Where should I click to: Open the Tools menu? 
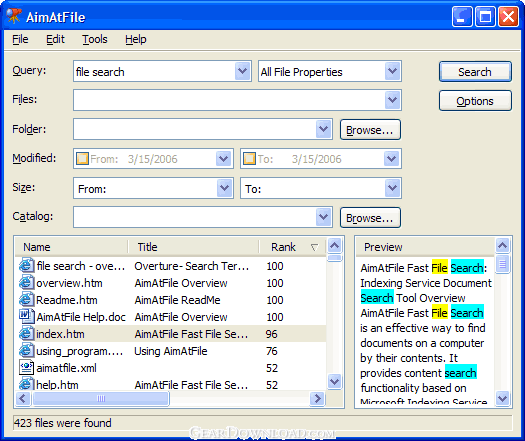95,39
